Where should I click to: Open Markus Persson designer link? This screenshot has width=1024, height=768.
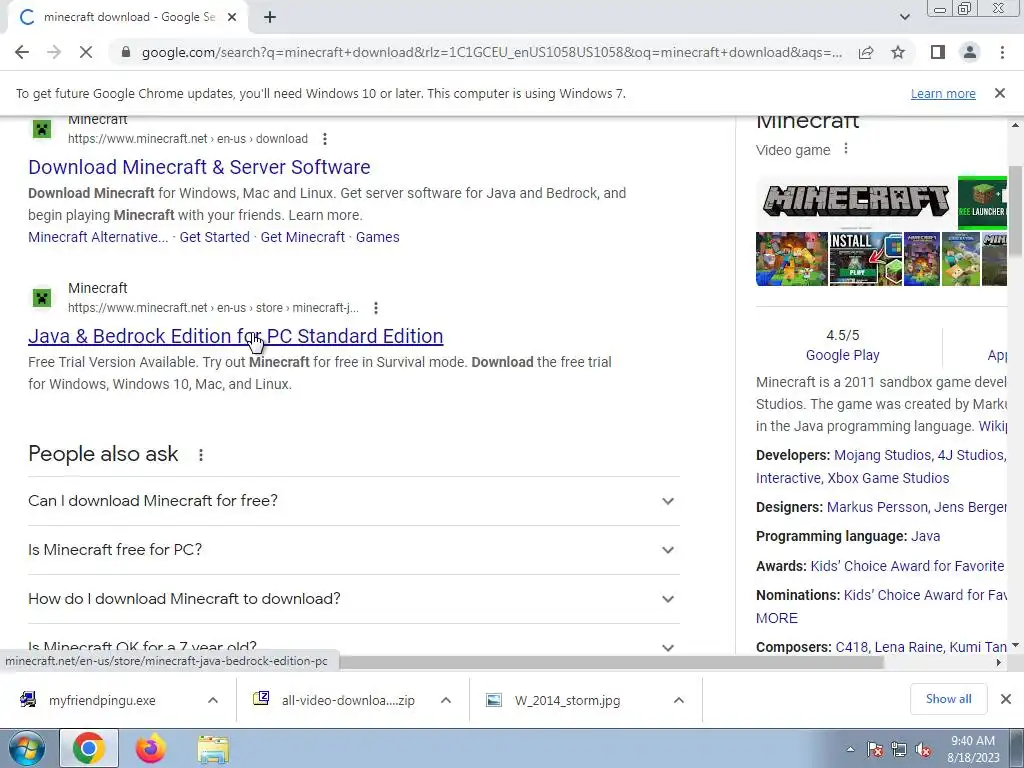coord(877,507)
